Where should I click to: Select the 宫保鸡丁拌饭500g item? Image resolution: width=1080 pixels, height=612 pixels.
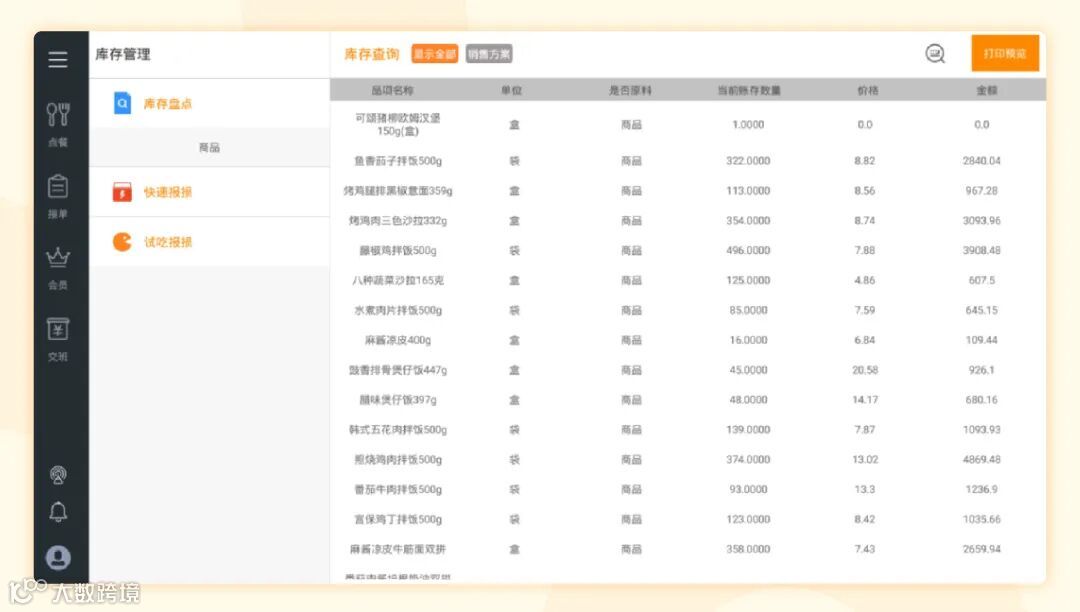[397, 519]
